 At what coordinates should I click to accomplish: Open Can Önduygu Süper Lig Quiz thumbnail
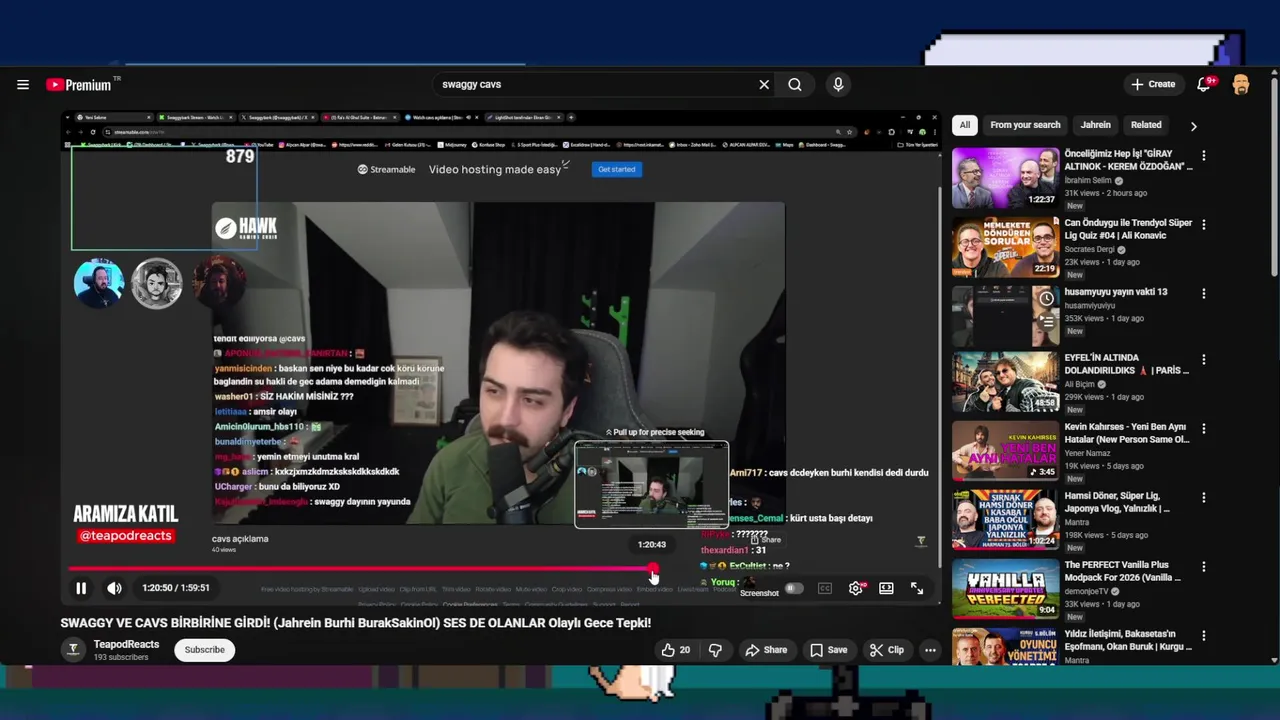pos(1005,247)
